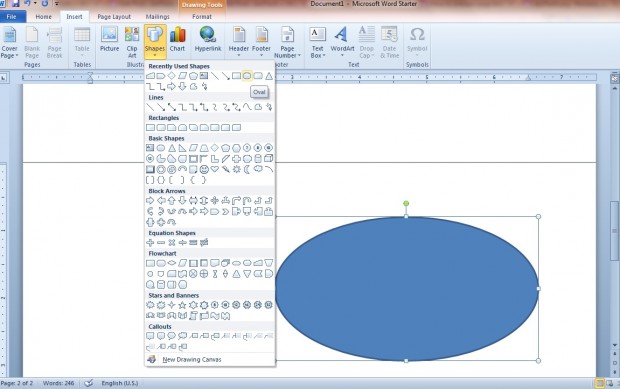Pick the Heart shape in Basic Shapes
The image size is (620, 389).
click(x=215, y=169)
